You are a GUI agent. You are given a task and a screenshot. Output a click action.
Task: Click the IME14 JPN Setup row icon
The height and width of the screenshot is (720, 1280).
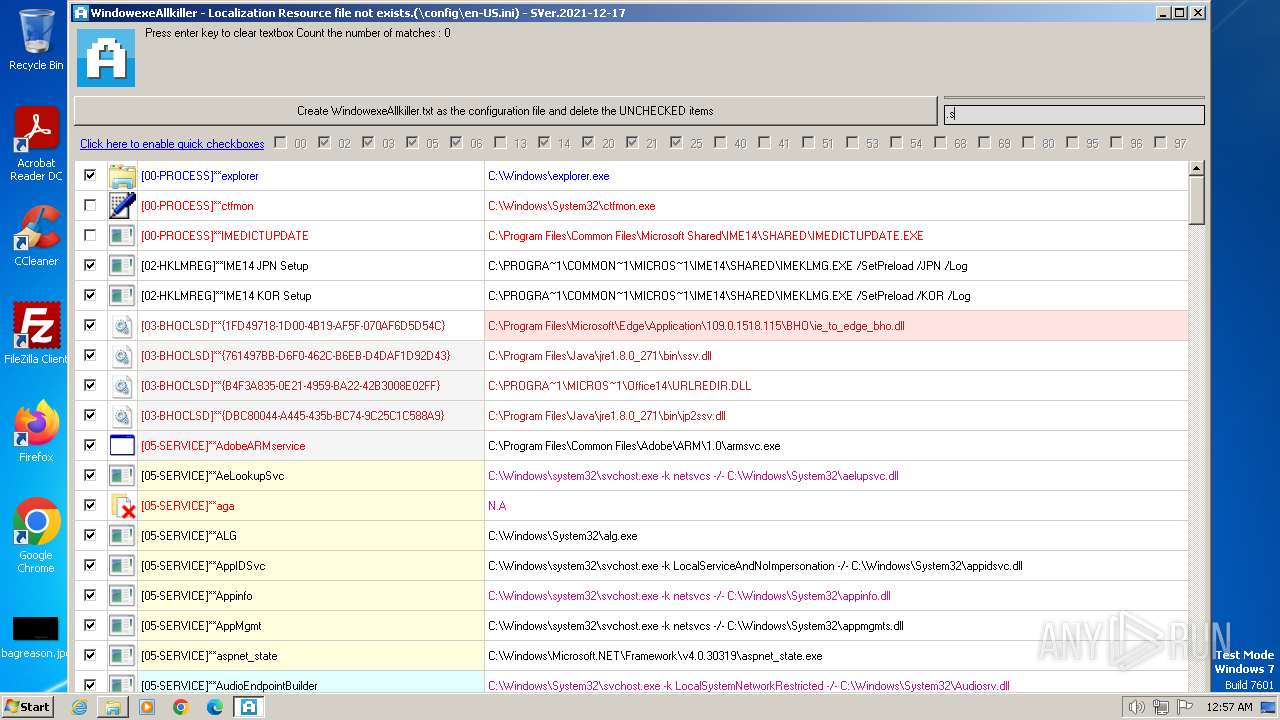point(122,266)
